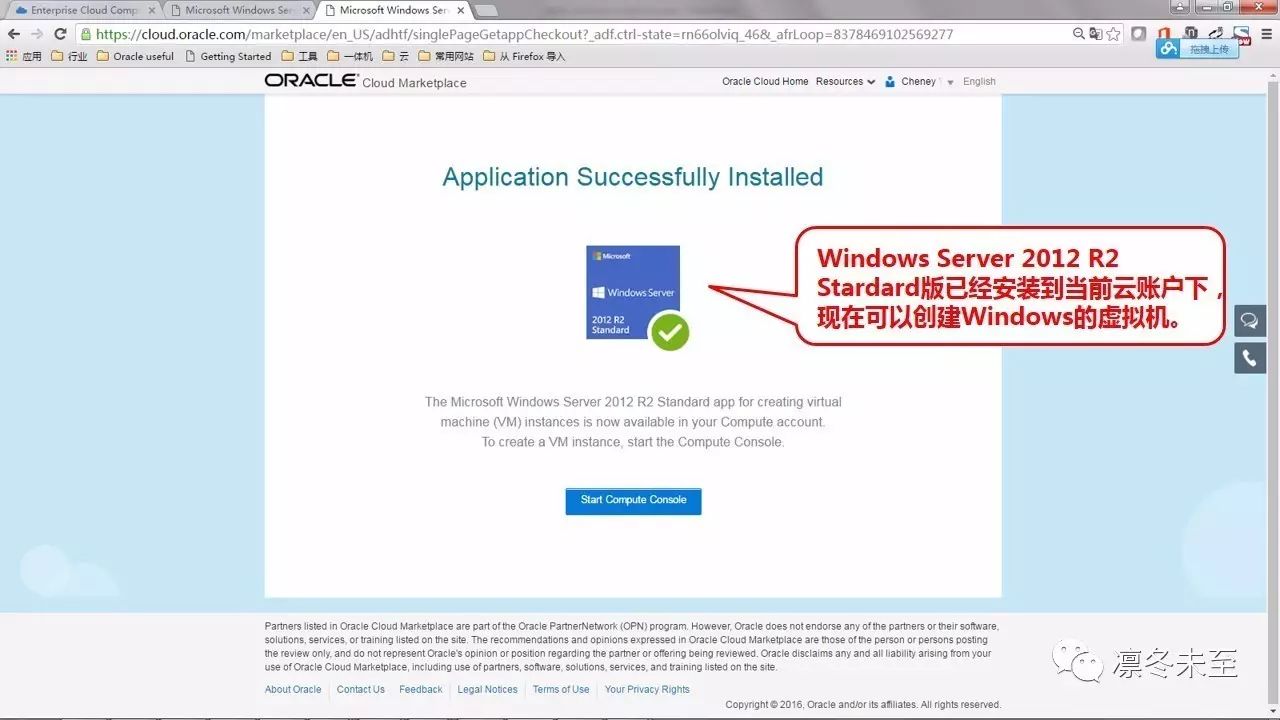Open the Oracle useful bookmark folder

[135, 56]
